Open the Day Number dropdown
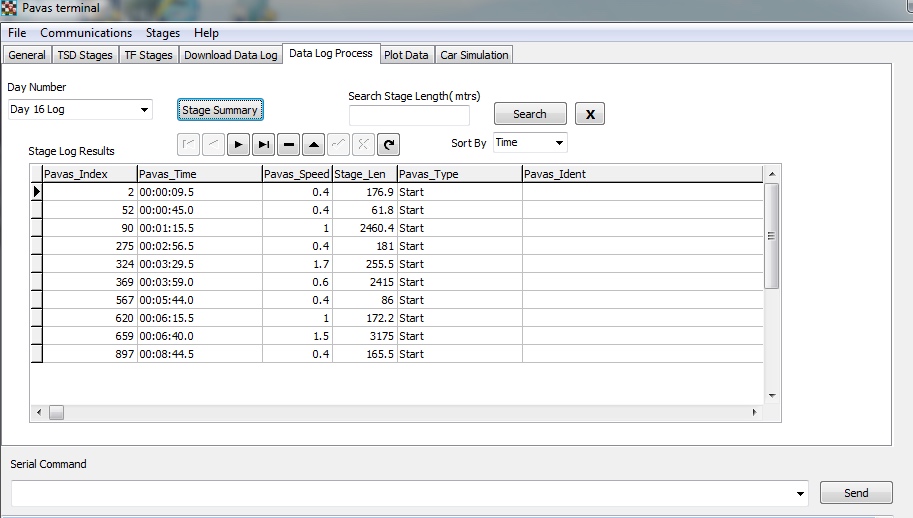This screenshot has width=913, height=518. point(144,110)
